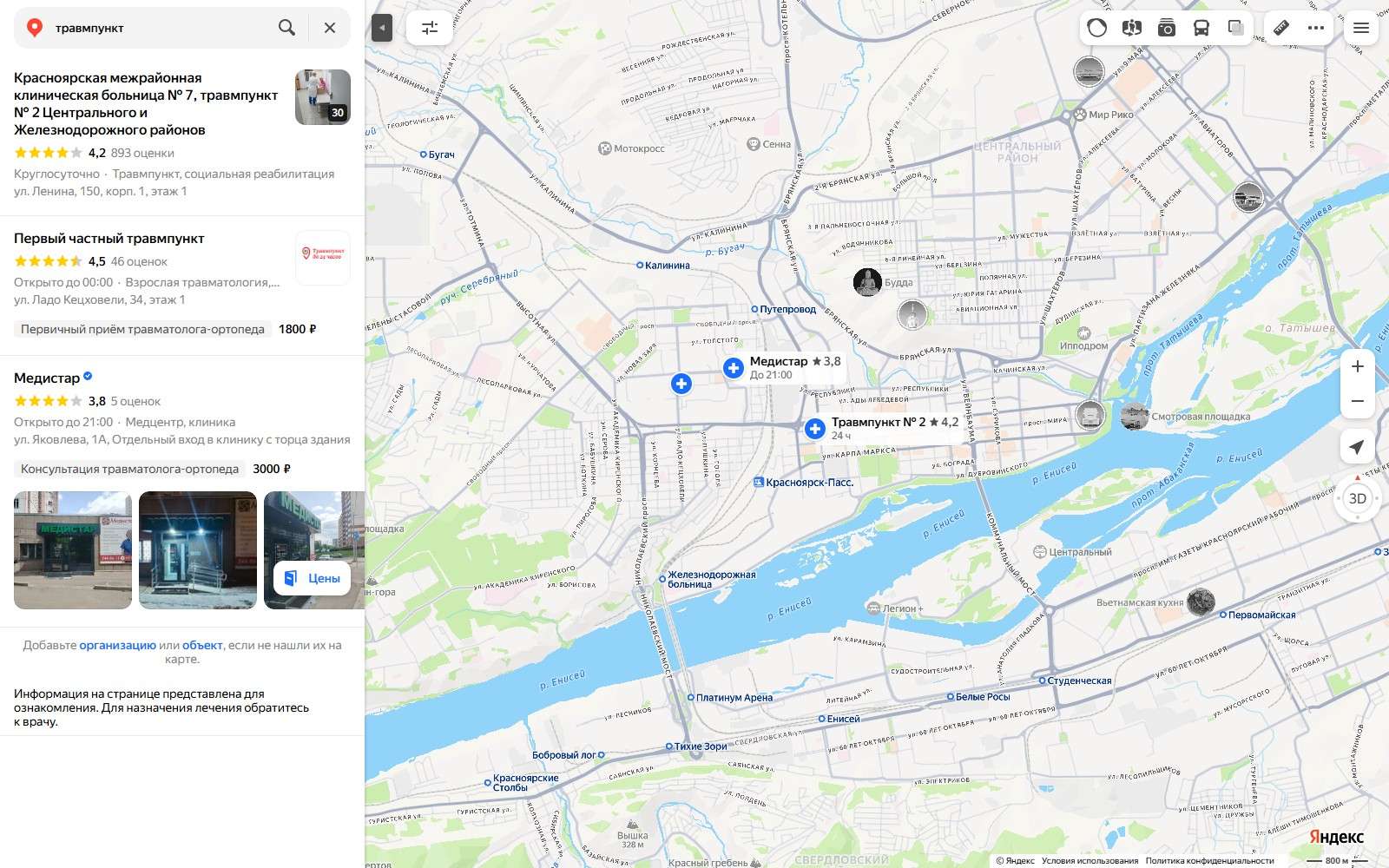Click the 46 оценок rating count
The width and height of the screenshot is (1389, 868).
point(139,261)
